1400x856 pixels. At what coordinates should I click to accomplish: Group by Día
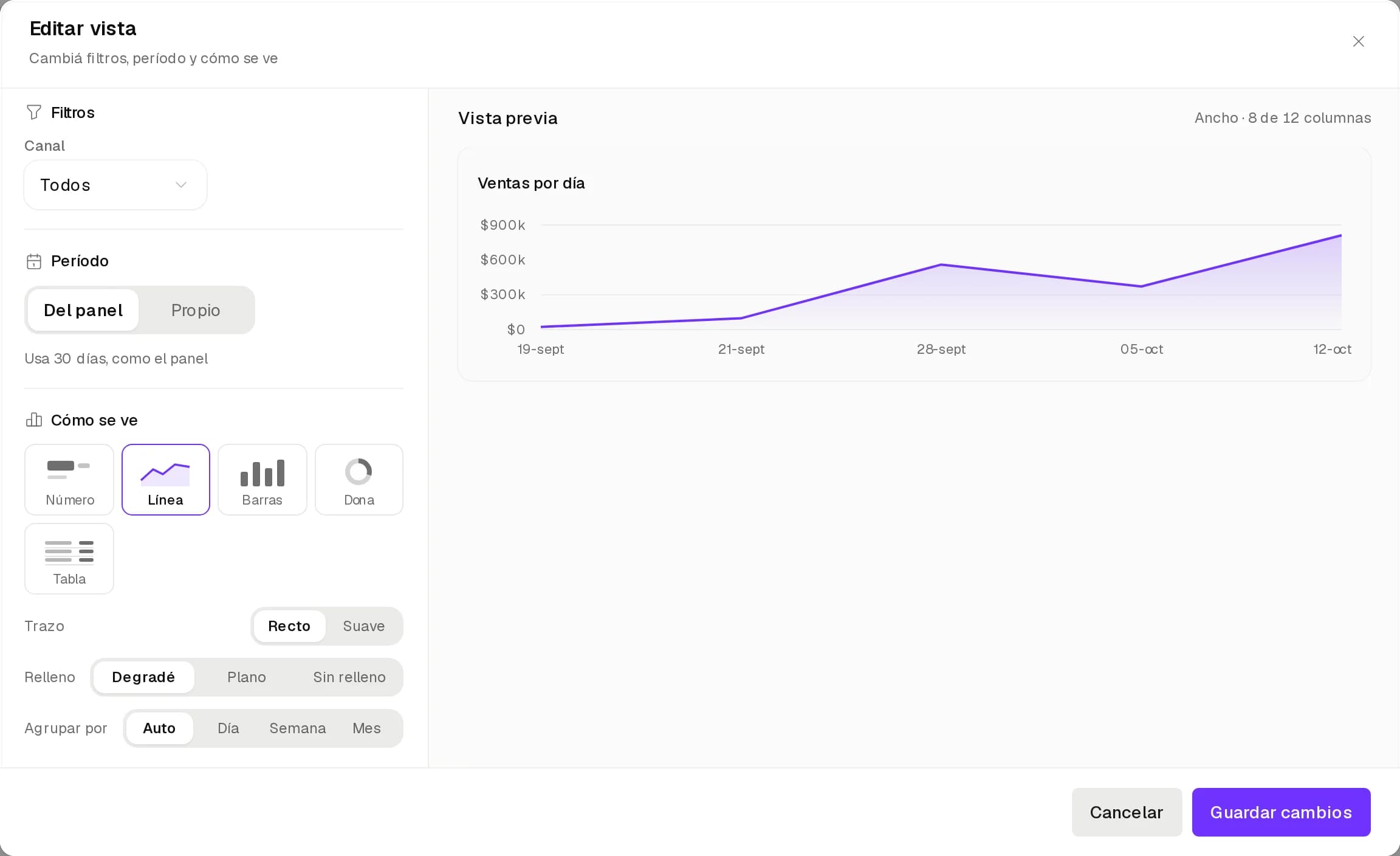click(x=228, y=728)
